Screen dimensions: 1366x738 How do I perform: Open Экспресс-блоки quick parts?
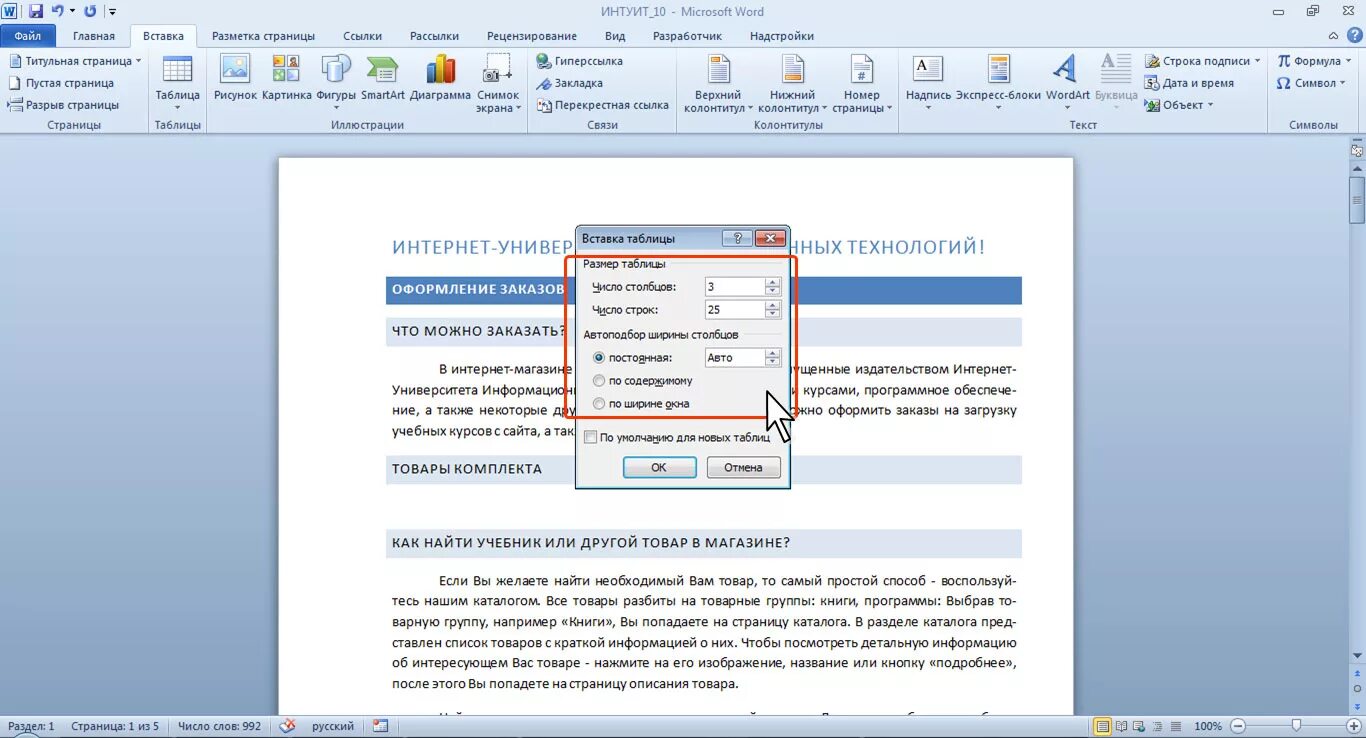[998, 82]
